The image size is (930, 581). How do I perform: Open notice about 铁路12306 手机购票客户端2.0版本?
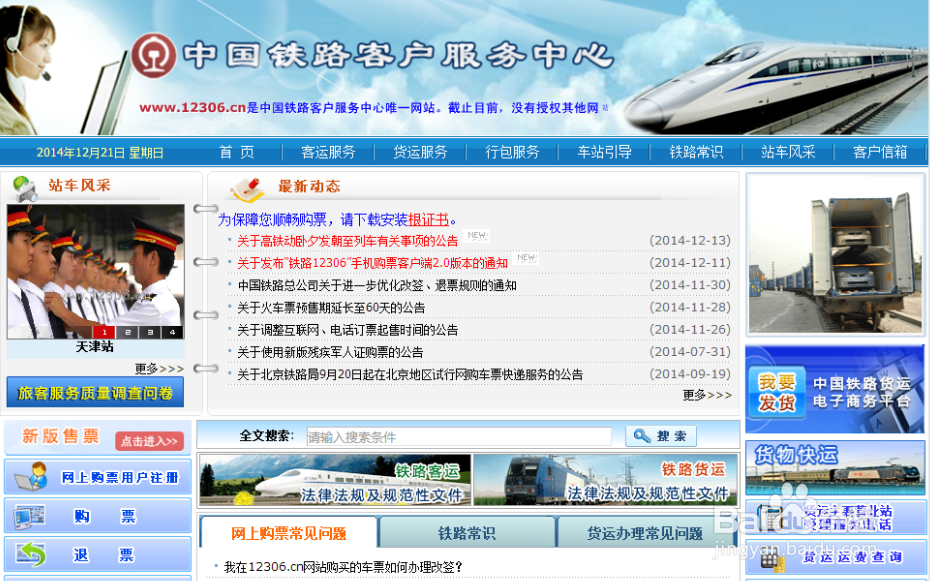(372, 263)
